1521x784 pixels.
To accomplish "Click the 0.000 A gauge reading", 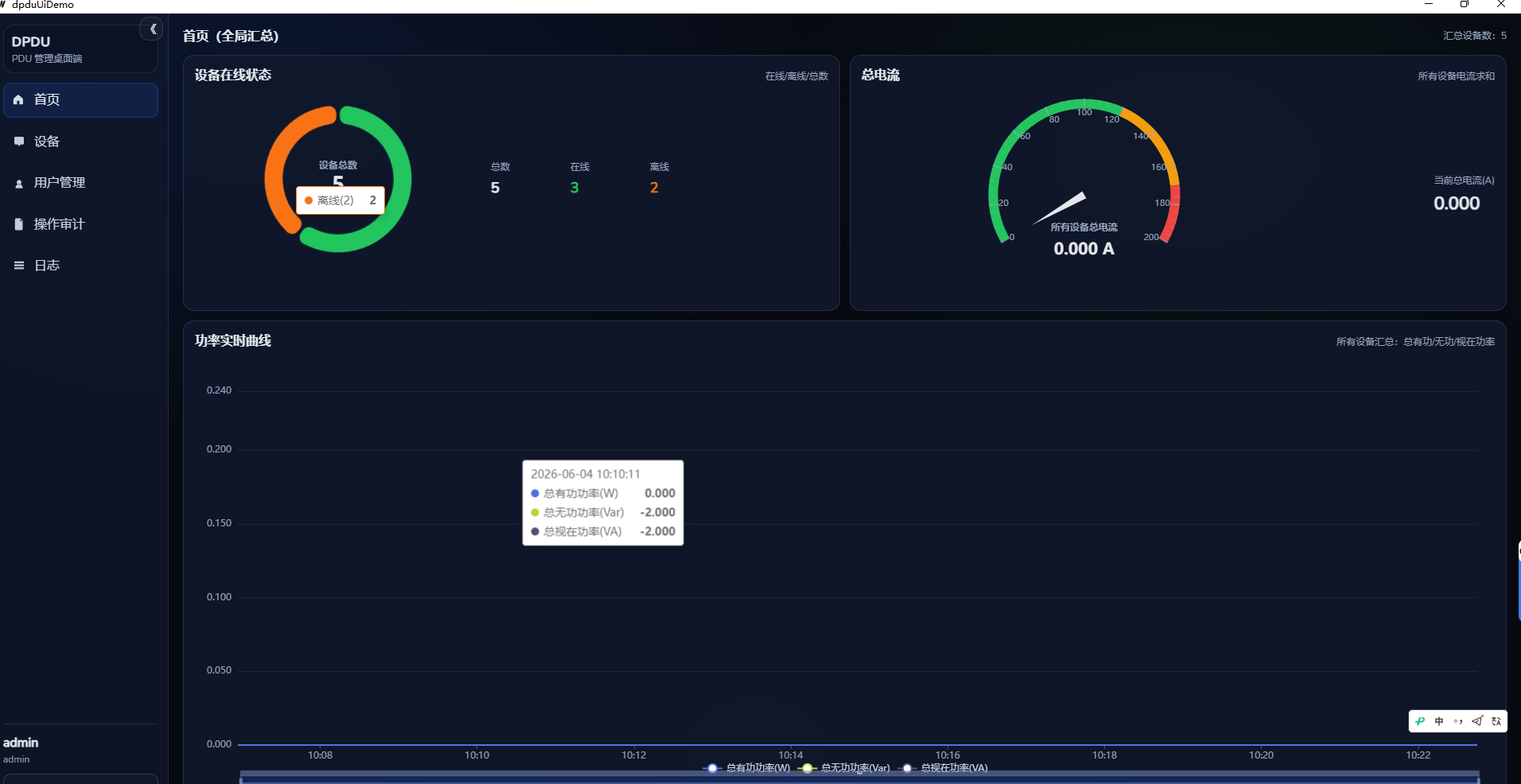I will click(x=1084, y=249).
